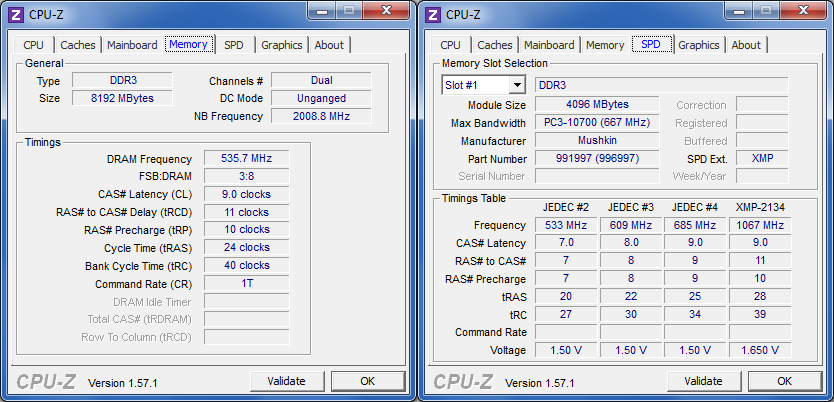Click the CPU-Z icon in left window title bar
The height and width of the screenshot is (402, 834).
click(13, 14)
